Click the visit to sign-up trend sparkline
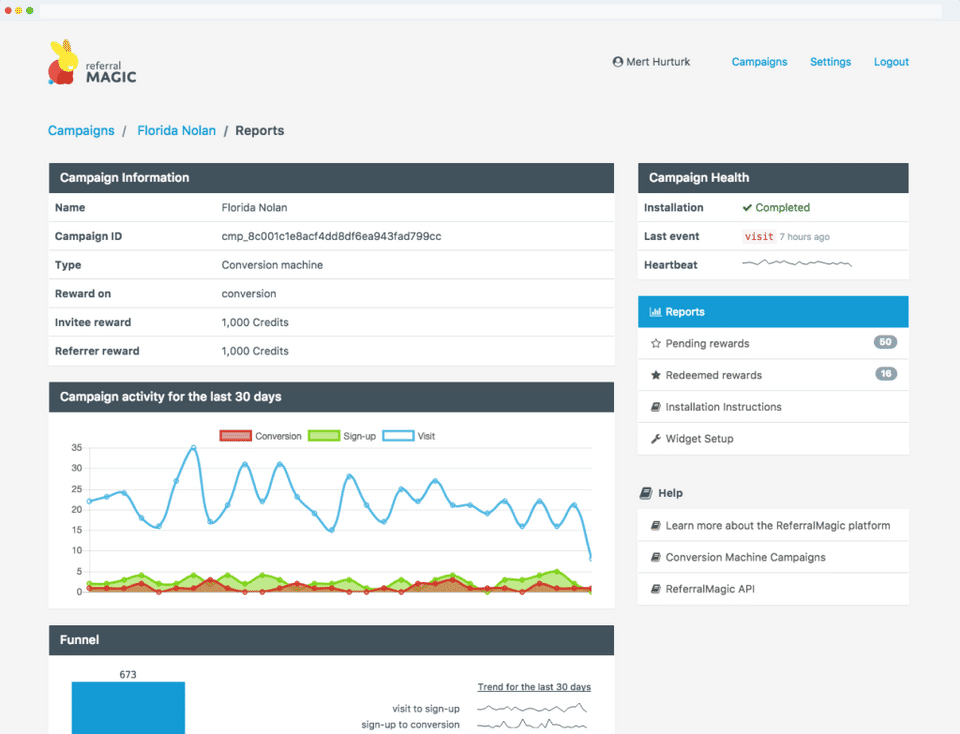The height and width of the screenshot is (734, 960). 531,708
